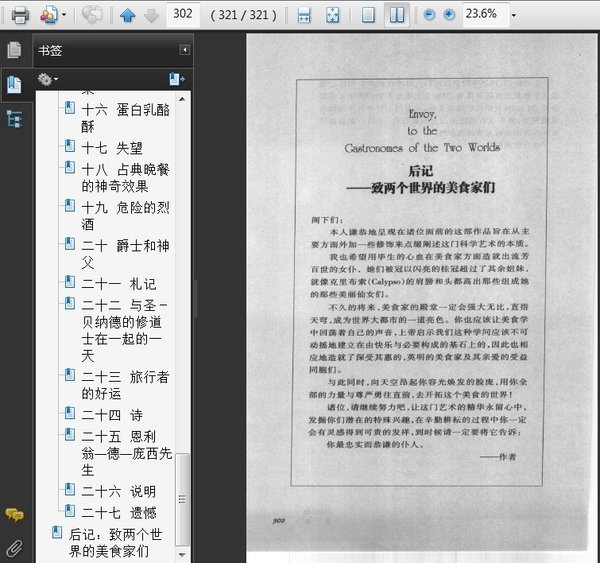Click the 书签 panel title

coord(50,51)
